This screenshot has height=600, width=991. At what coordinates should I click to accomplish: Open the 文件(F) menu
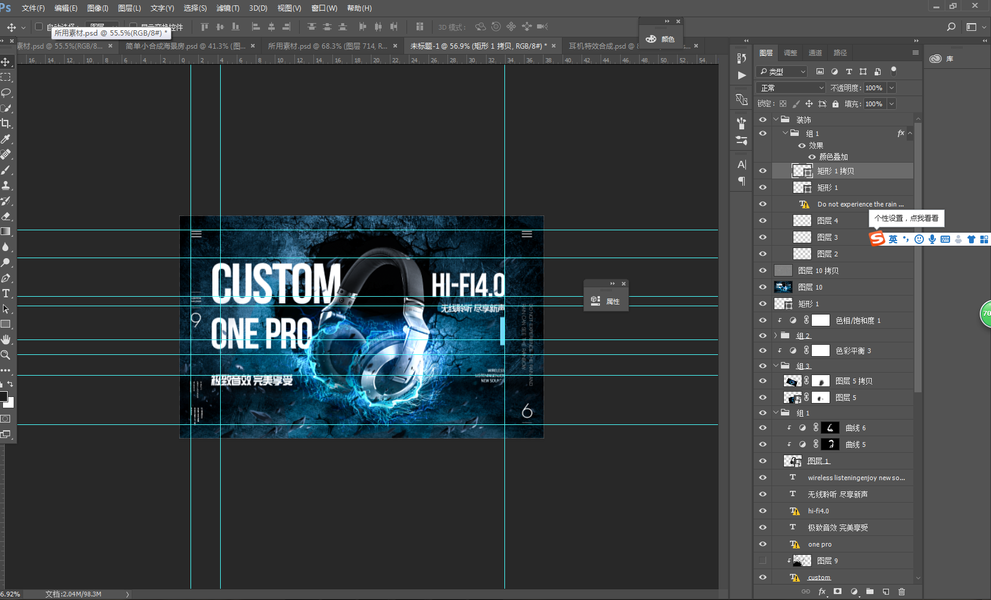point(33,8)
